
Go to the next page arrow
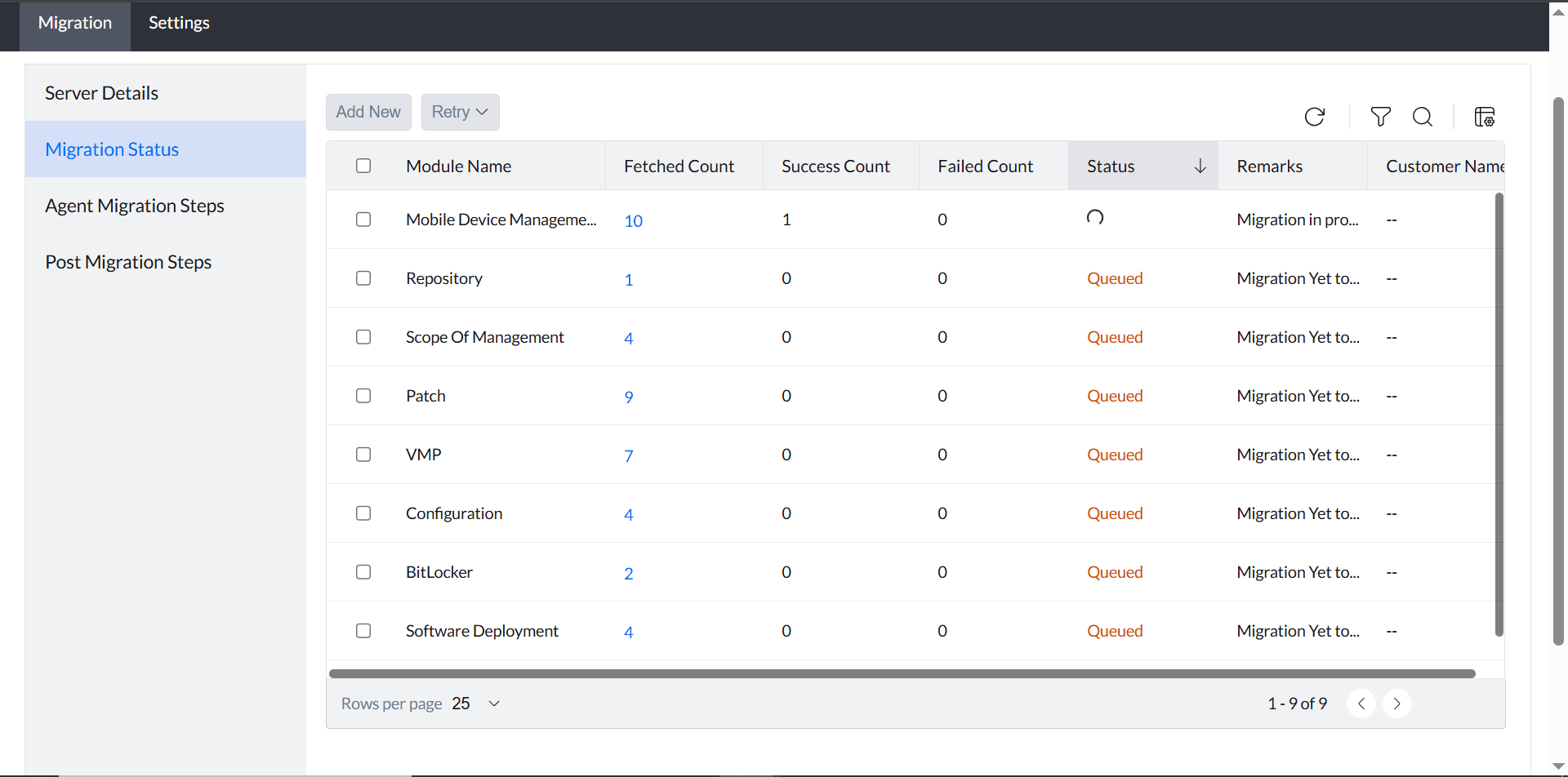point(1396,704)
